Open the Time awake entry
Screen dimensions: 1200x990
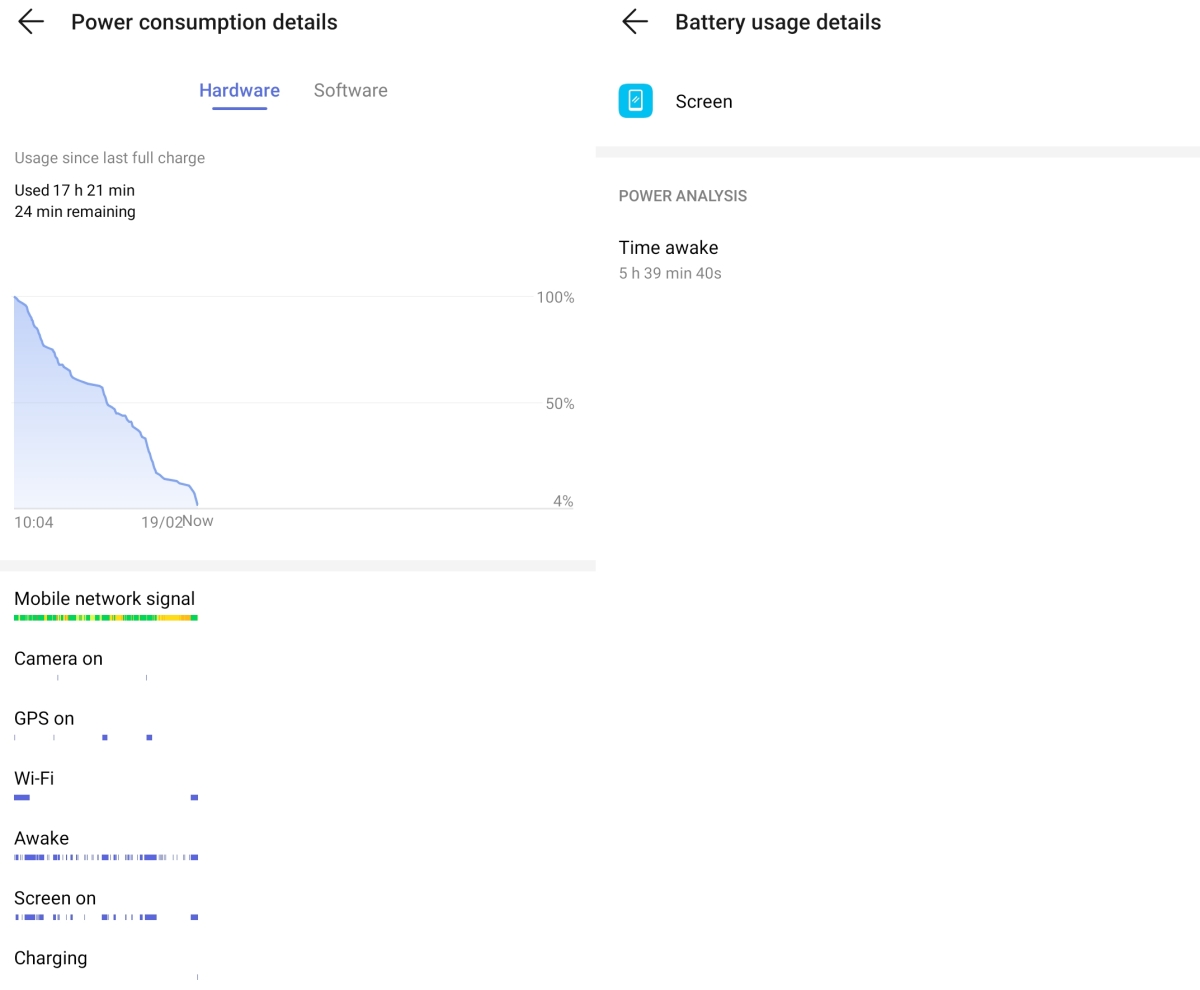tap(668, 258)
